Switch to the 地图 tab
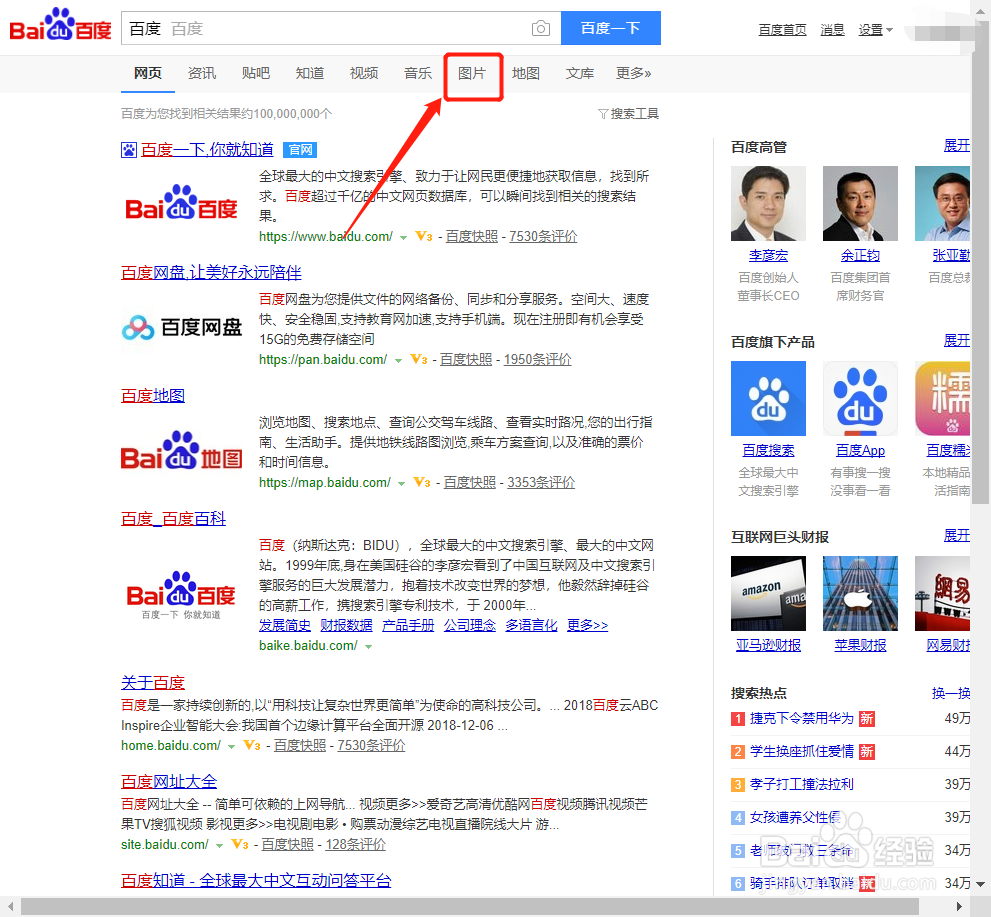The height and width of the screenshot is (917, 991). (526, 73)
